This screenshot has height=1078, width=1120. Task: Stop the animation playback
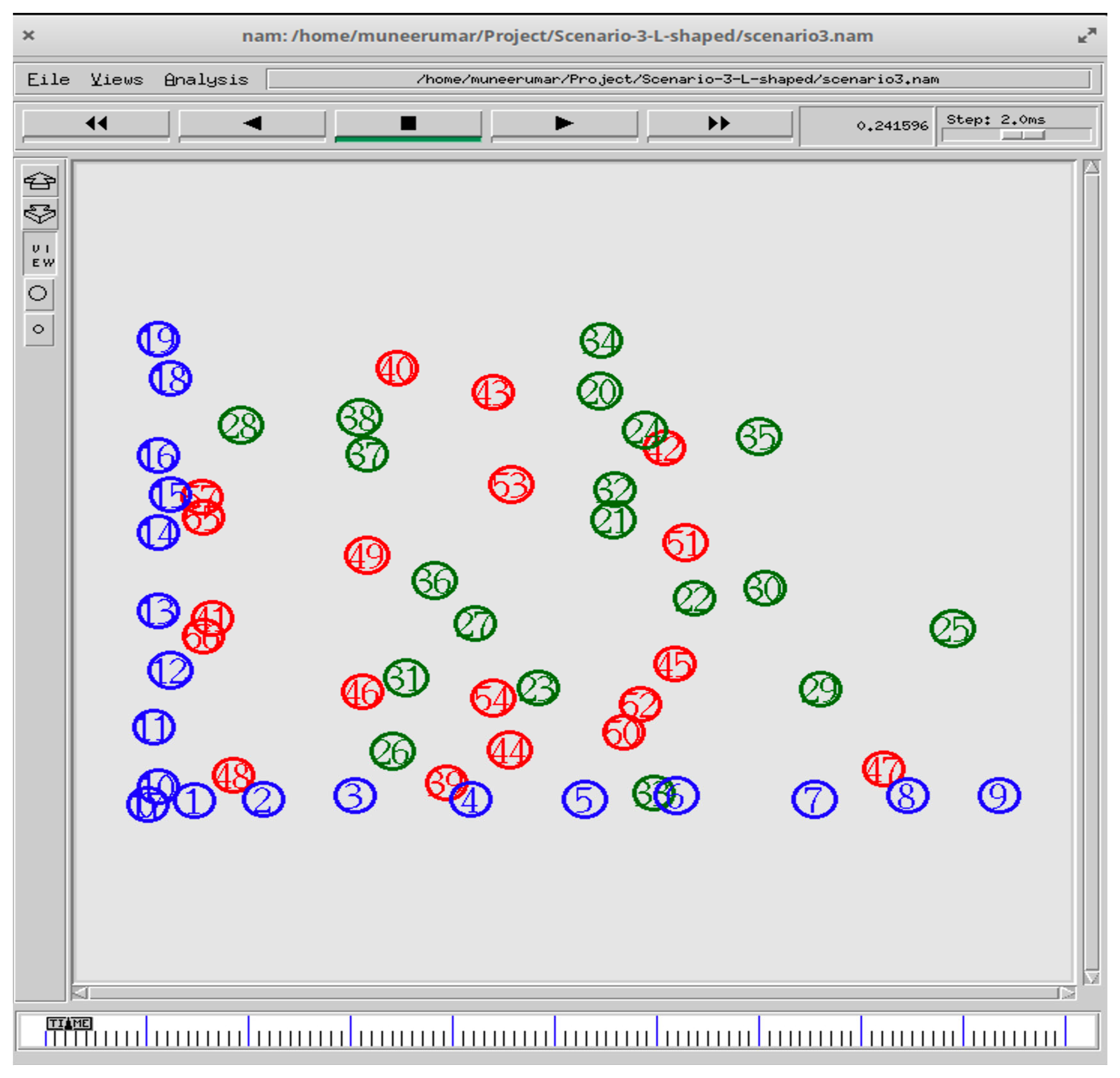click(408, 123)
